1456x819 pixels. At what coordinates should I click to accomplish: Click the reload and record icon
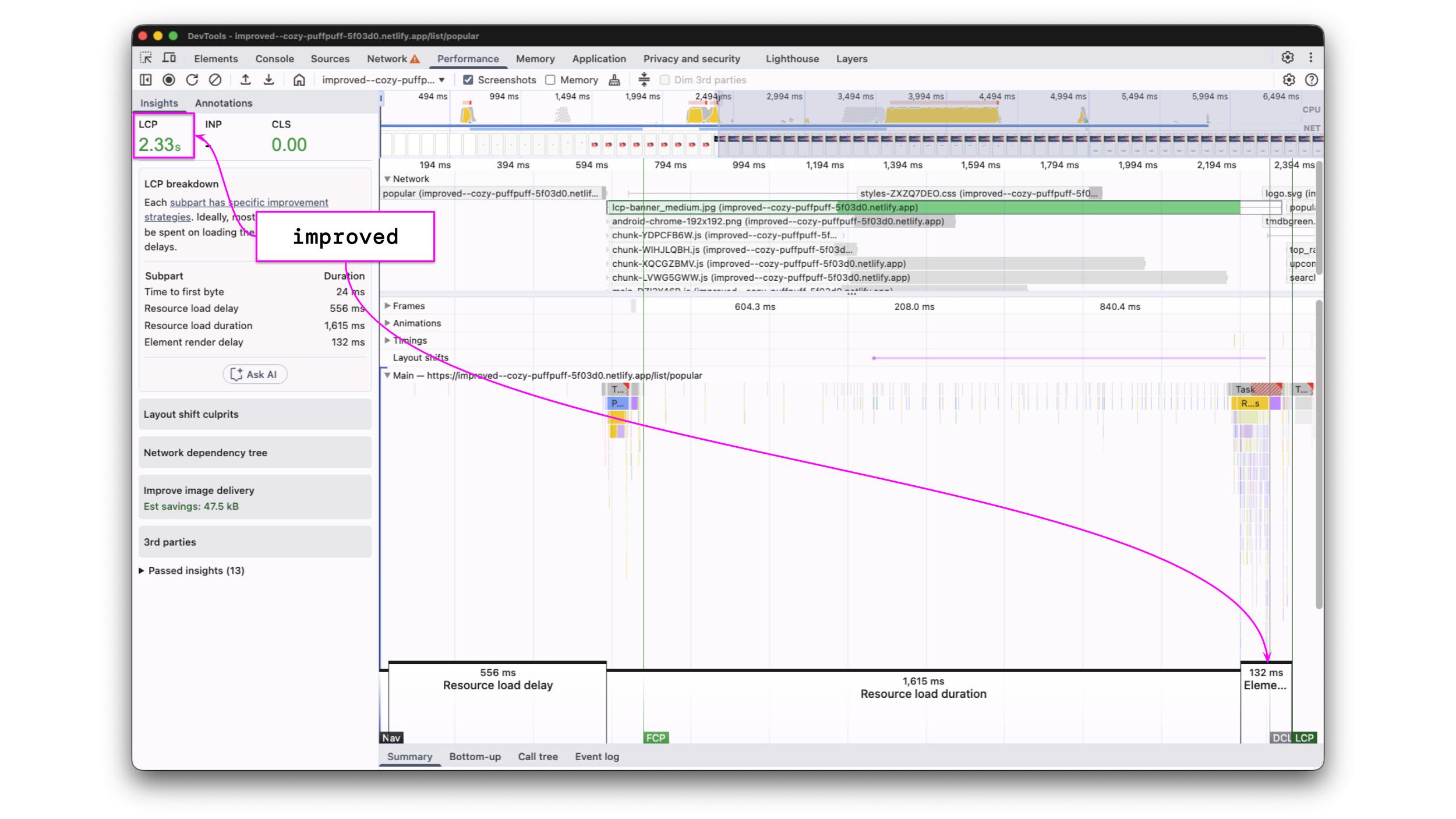pos(192,80)
